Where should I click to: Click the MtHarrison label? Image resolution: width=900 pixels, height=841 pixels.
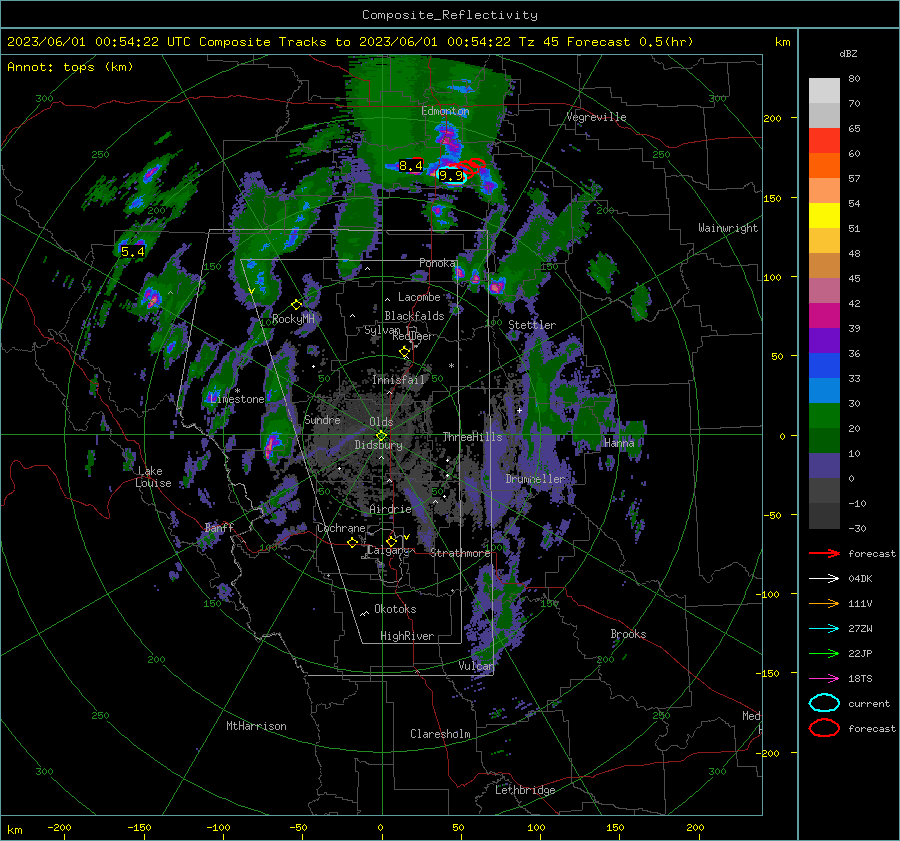[256, 726]
